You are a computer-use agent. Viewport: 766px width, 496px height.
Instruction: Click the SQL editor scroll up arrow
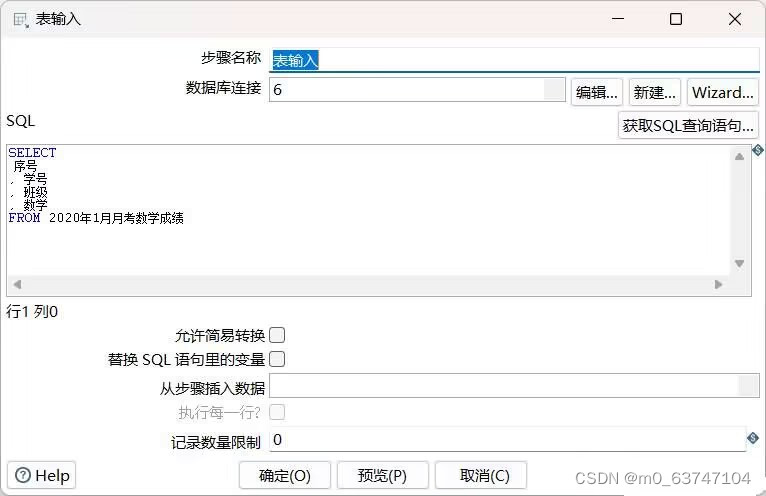point(739,156)
